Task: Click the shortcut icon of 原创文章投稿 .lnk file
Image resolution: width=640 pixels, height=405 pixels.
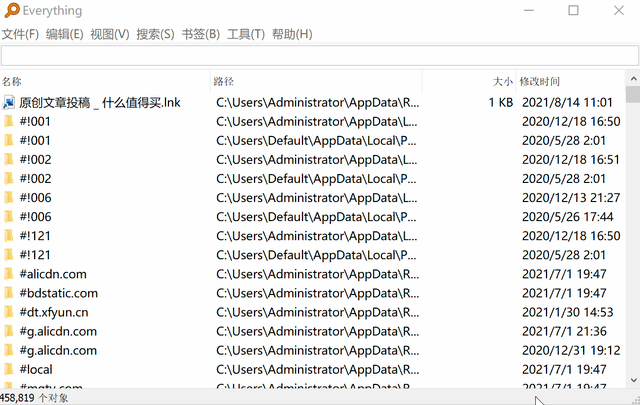Action: (9, 102)
